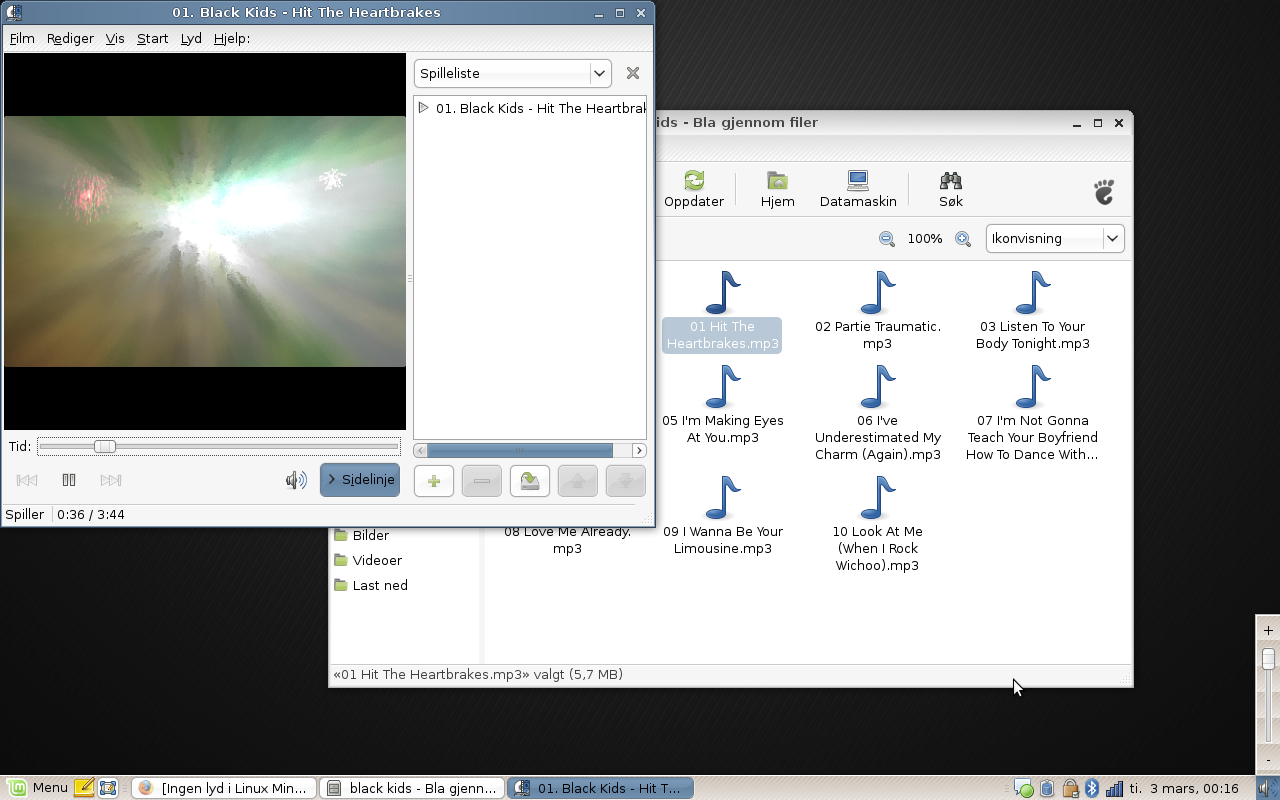Select the playlist entry 01. Black Kids

click(540, 108)
